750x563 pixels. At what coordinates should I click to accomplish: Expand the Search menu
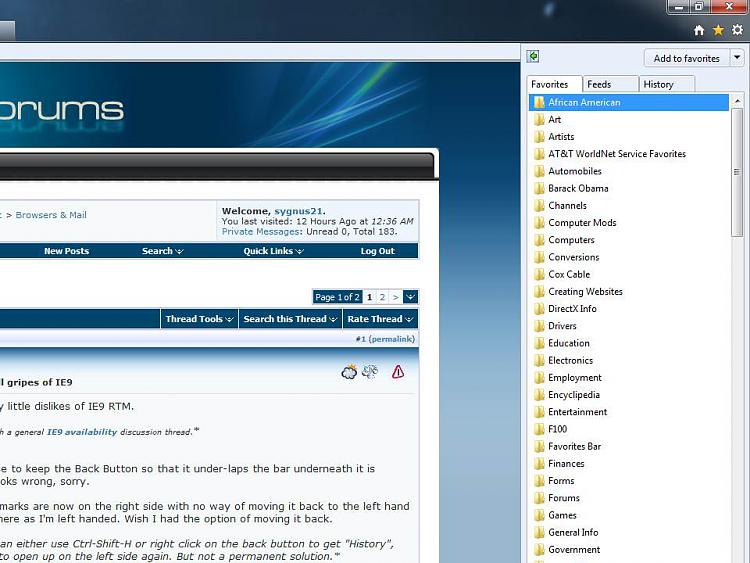pyautogui.click(x=162, y=251)
